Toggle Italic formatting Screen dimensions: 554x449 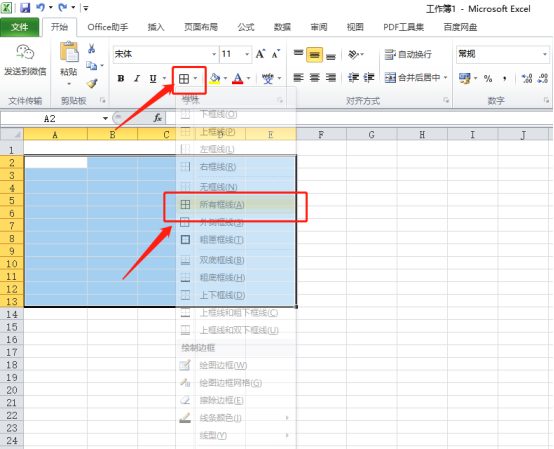point(137,78)
